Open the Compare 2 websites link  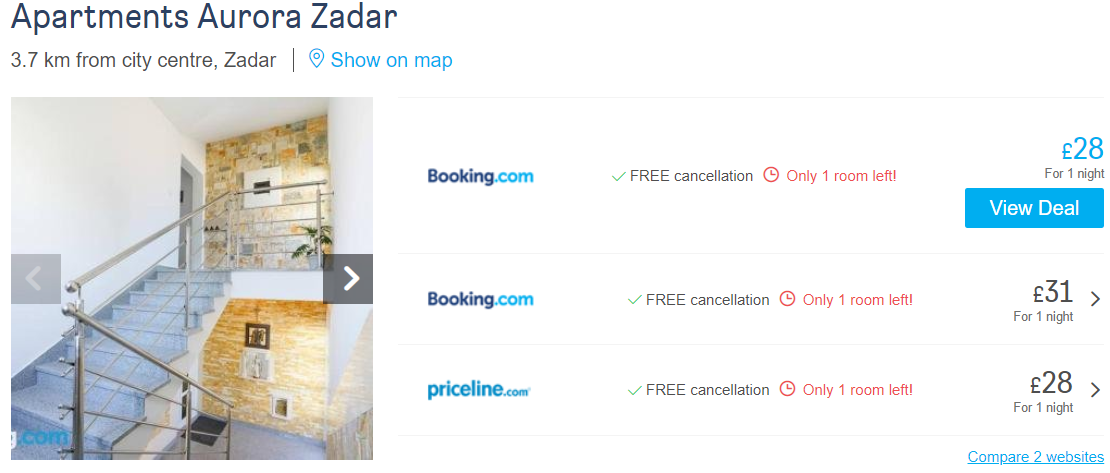point(1035,457)
